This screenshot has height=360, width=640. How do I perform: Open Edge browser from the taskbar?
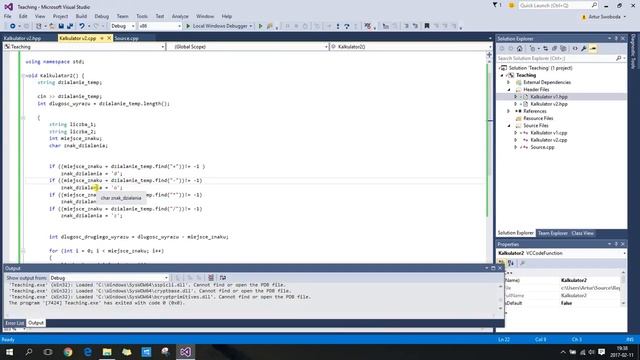coord(87,352)
